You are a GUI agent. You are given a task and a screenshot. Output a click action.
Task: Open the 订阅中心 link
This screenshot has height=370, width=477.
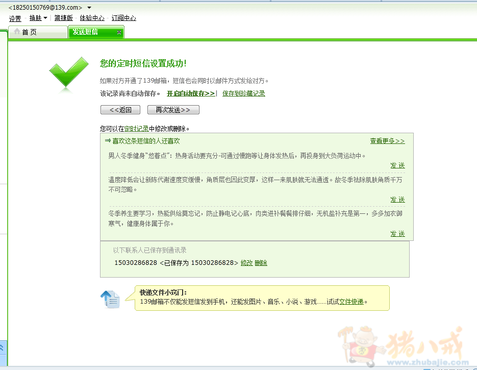tap(124, 18)
